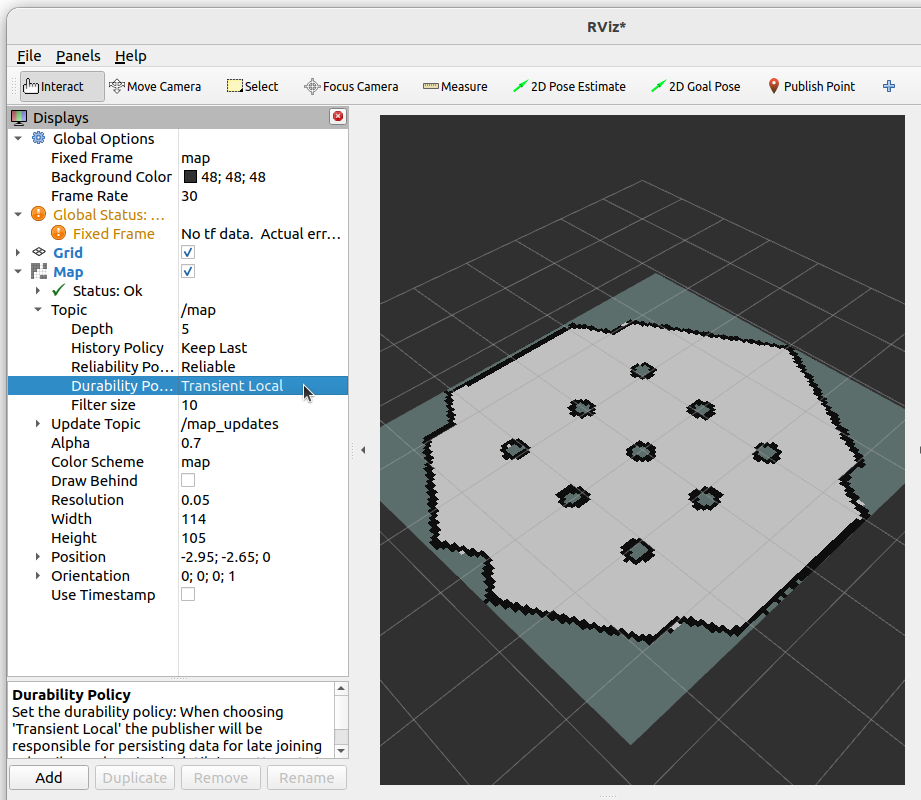This screenshot has height=800, width=921.
Task: Click the Global Status warning icon
Action: pos(38,214)
